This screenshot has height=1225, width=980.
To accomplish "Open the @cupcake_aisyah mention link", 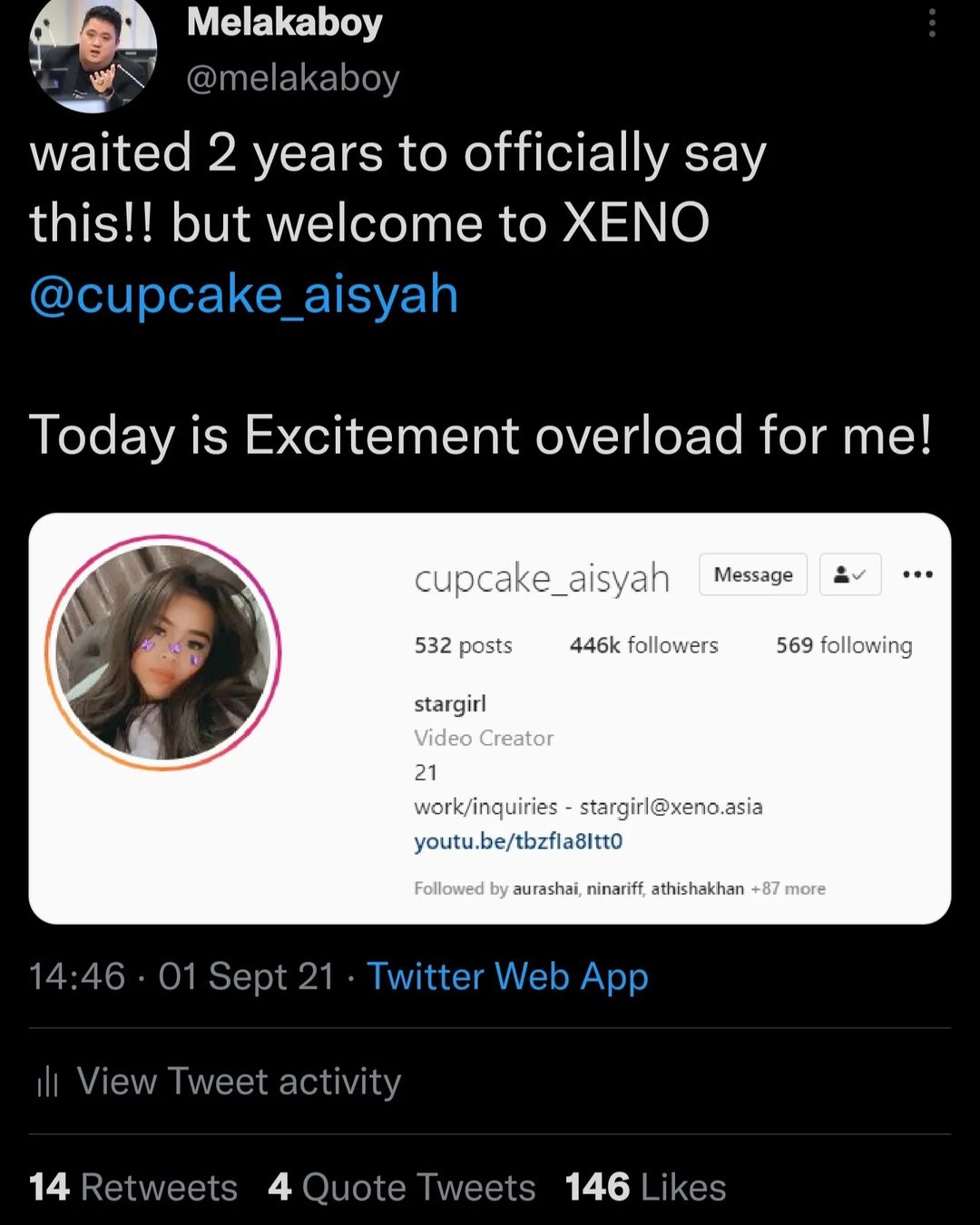I will click(x=243, y=295).
